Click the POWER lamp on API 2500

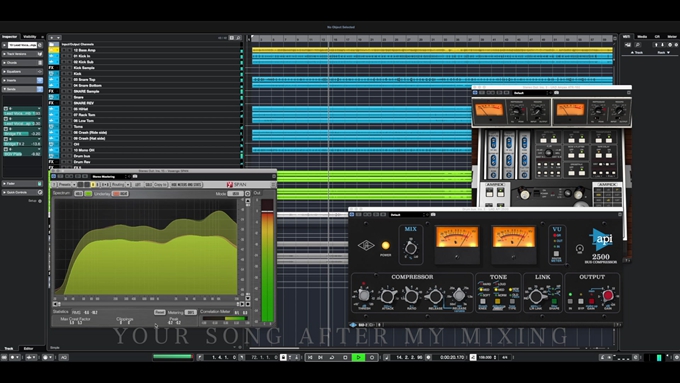[x=385, y=246]
